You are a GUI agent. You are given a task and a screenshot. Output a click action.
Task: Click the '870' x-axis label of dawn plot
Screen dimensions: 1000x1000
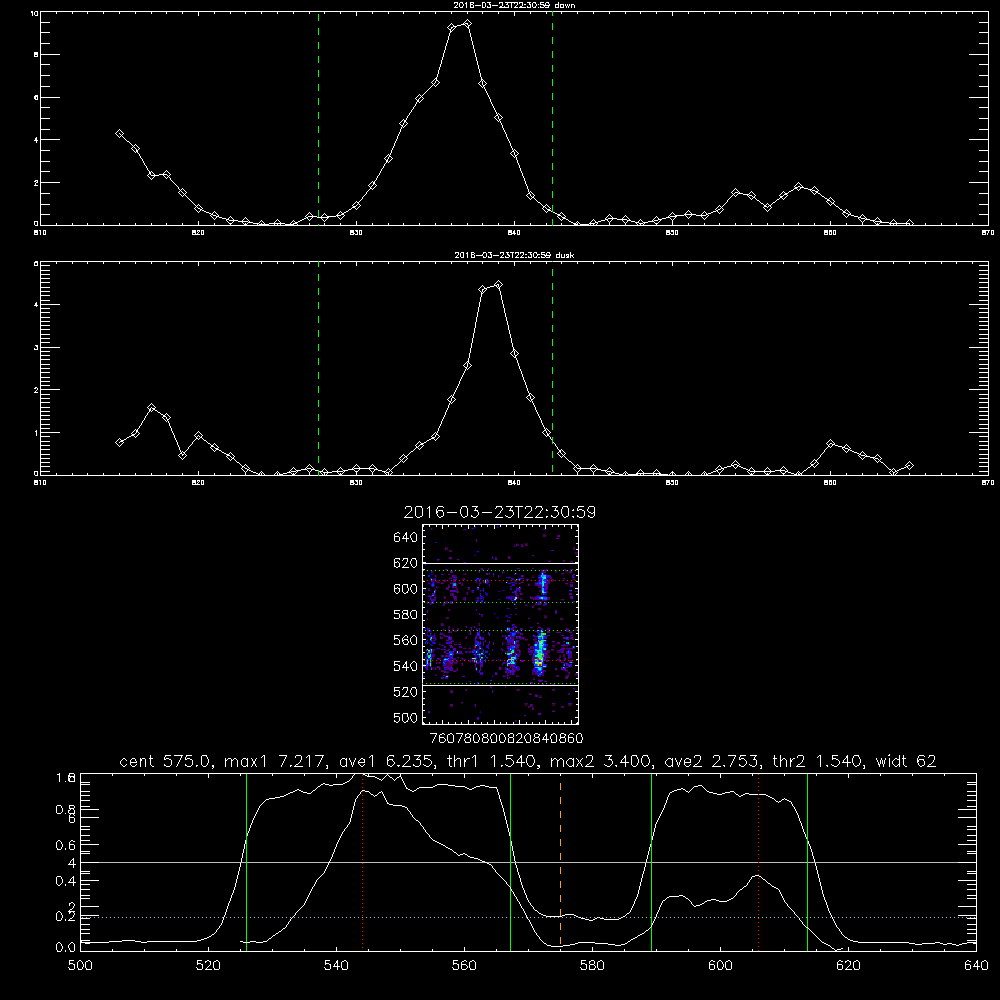click(987, 233)
